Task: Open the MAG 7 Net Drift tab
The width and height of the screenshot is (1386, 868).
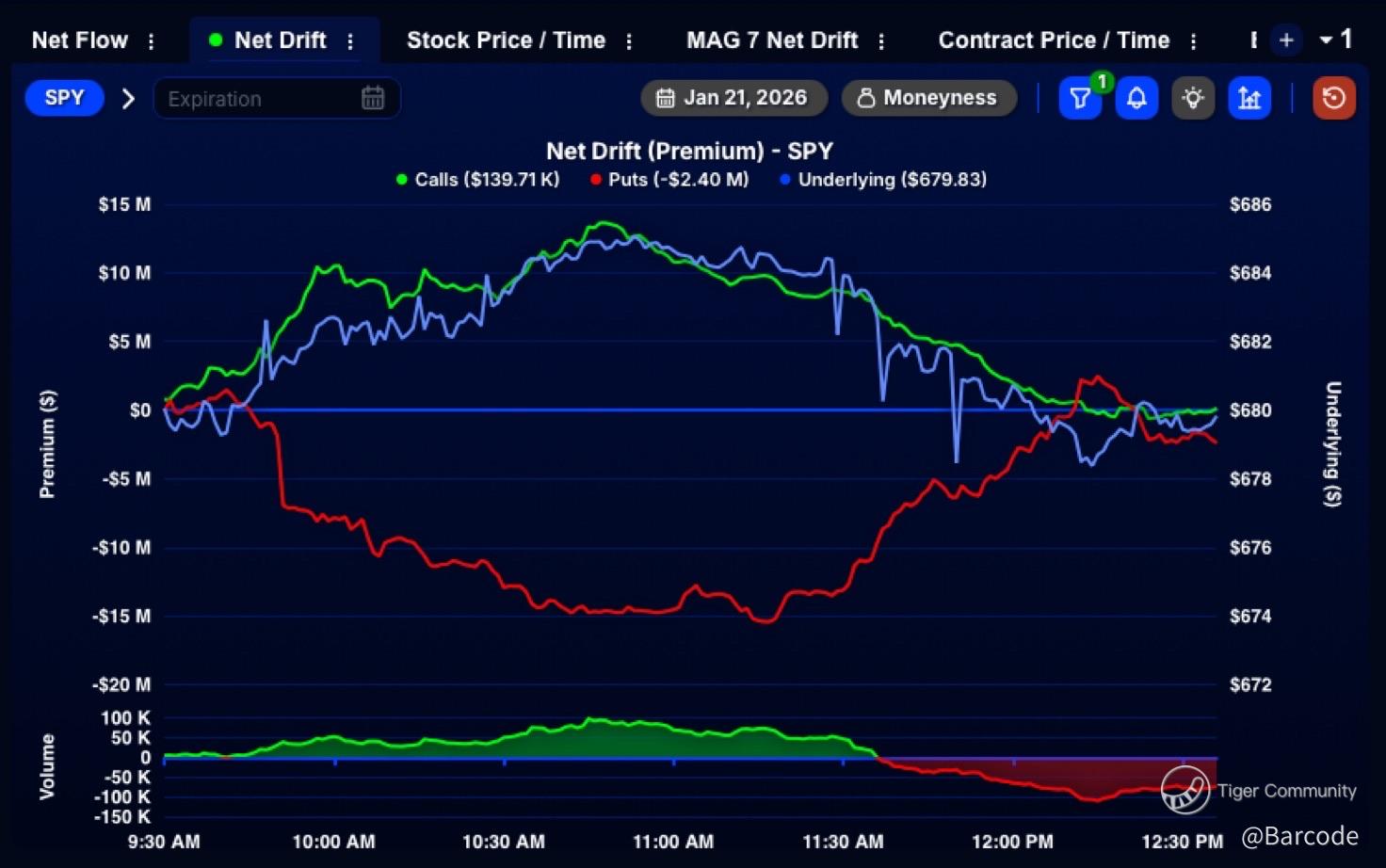Action: click(772, 40)
